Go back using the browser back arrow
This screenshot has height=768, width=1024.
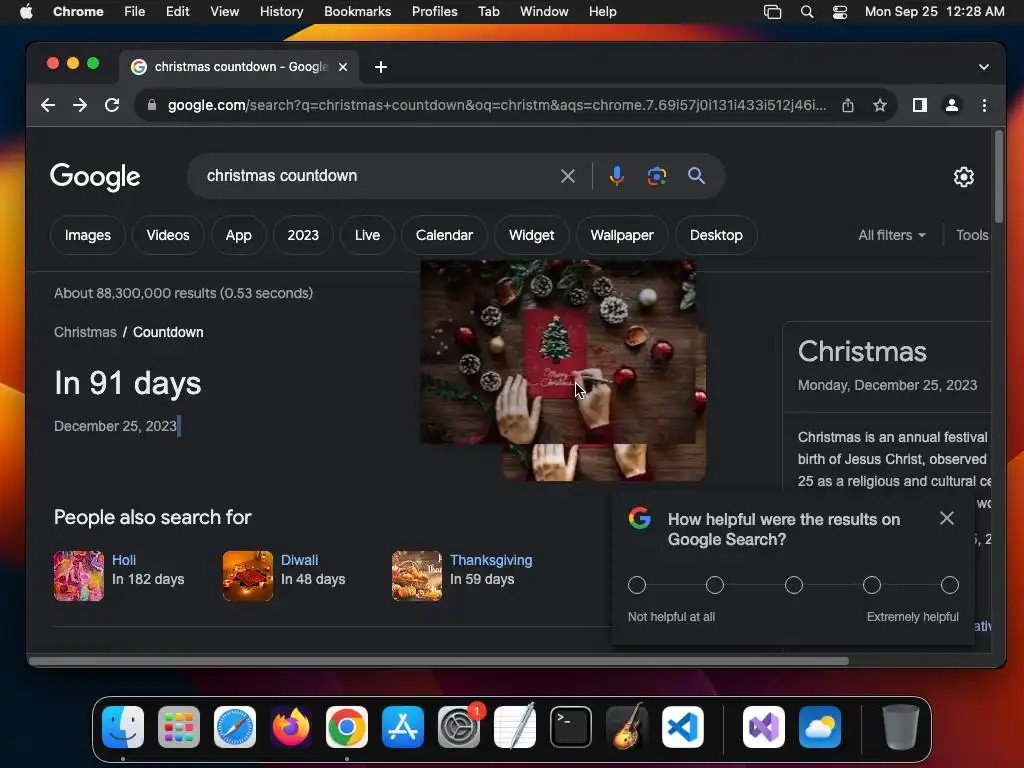(48, 105)
